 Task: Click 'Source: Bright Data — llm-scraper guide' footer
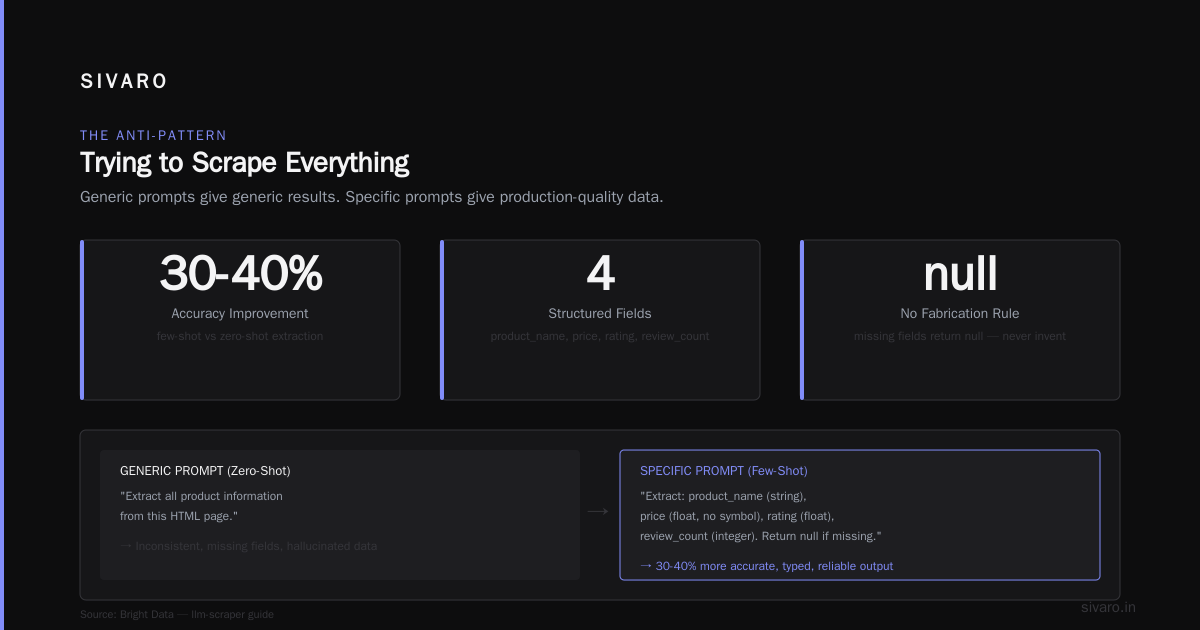[x=177, y=614]
